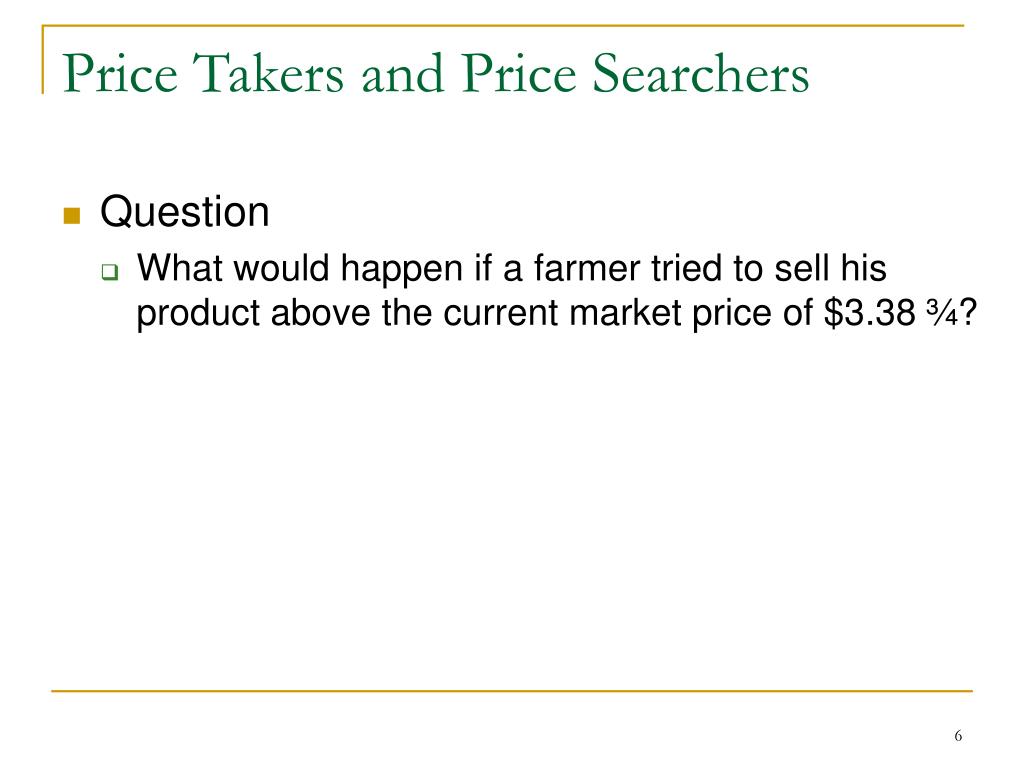
Task: Click the gold horizontal line near the footer
Action: pyautogui.click(x=512, y=690)
